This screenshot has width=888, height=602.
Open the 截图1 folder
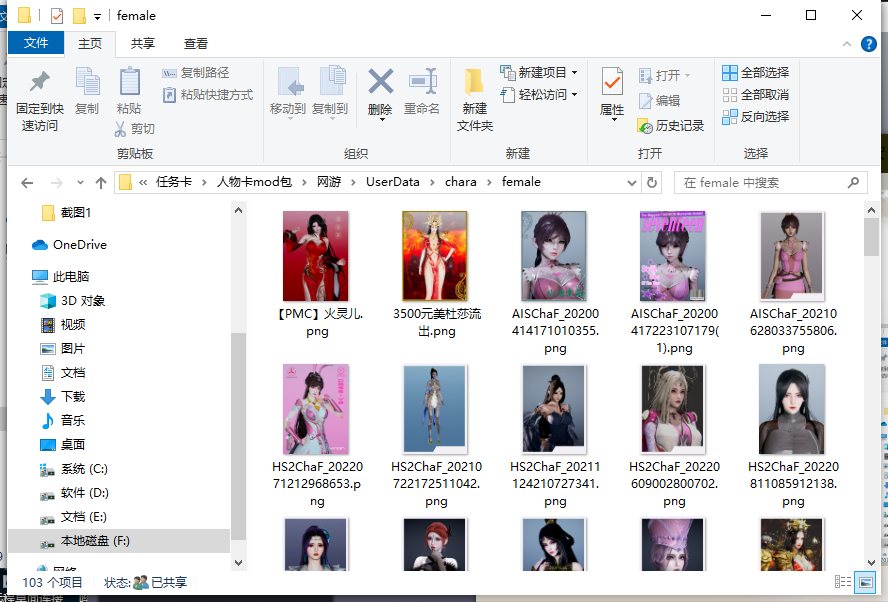coord(67,212)
